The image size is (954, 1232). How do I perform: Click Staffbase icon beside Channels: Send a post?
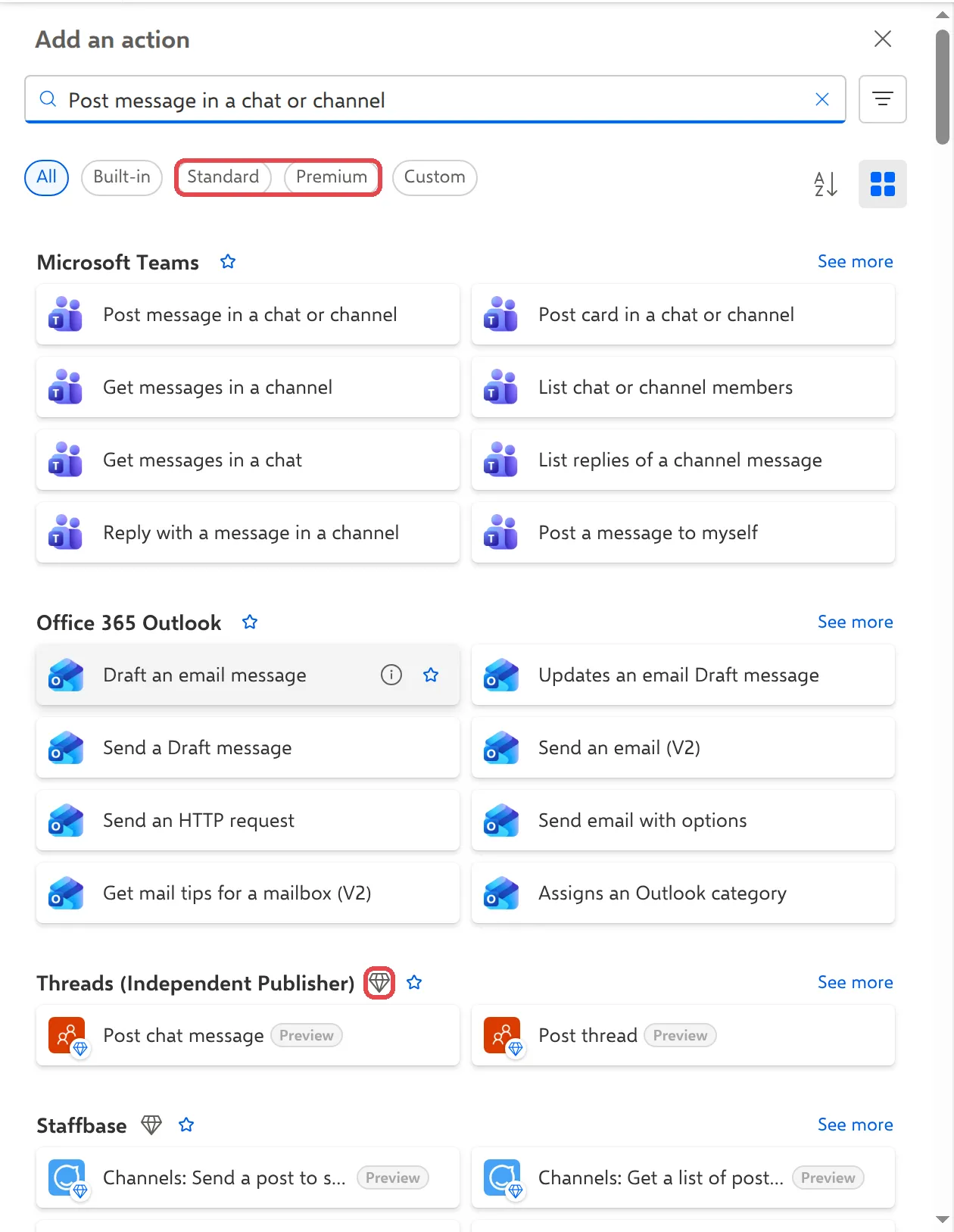[67, 1177]
